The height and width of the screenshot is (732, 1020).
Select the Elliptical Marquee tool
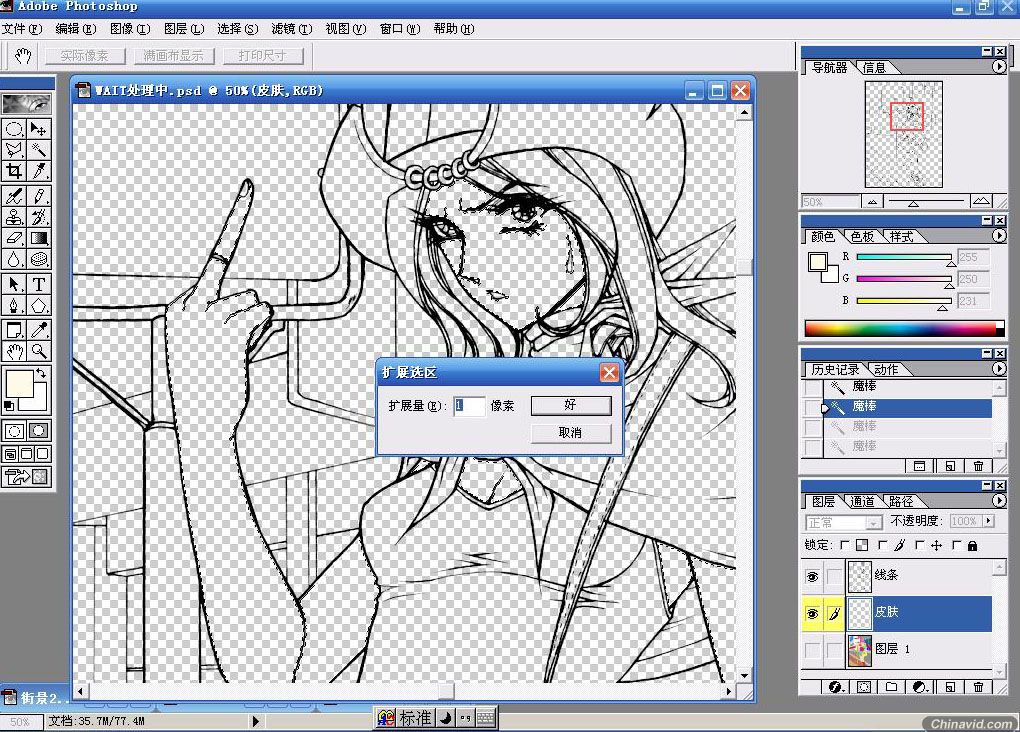click(x=14, y=129)
